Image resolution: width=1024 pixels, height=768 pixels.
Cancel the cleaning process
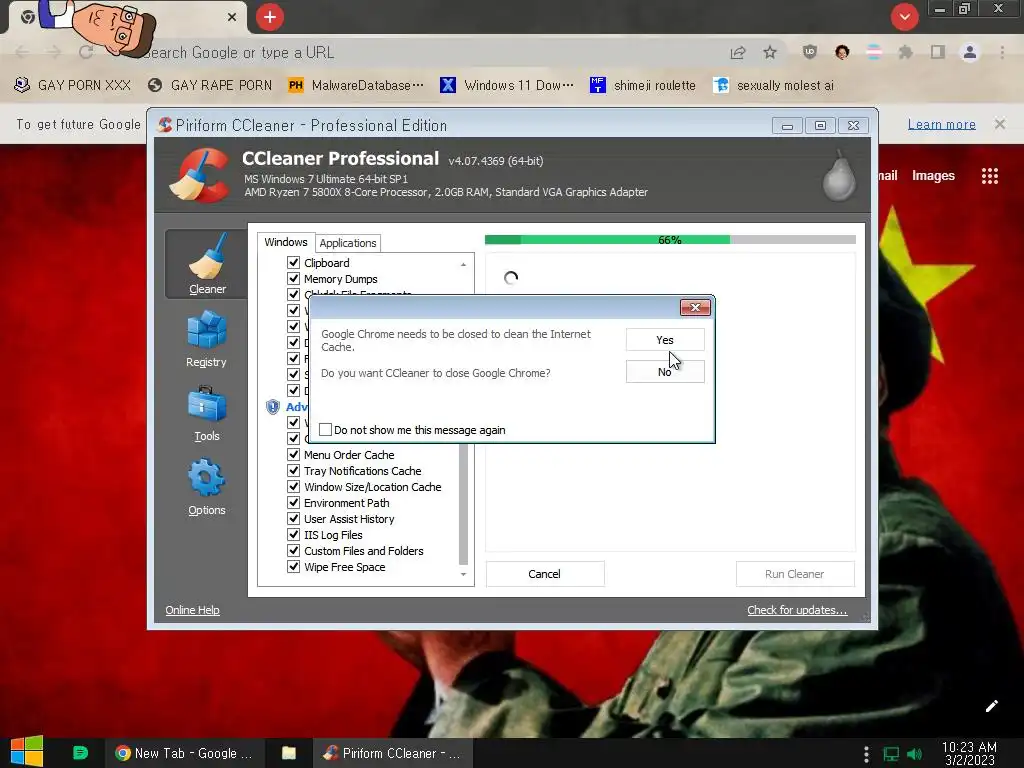tap(545, 574)
